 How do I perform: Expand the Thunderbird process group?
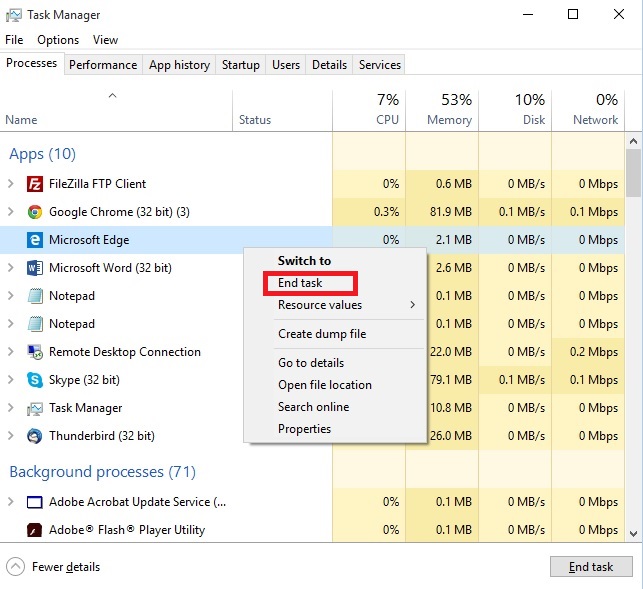(11, 436)
